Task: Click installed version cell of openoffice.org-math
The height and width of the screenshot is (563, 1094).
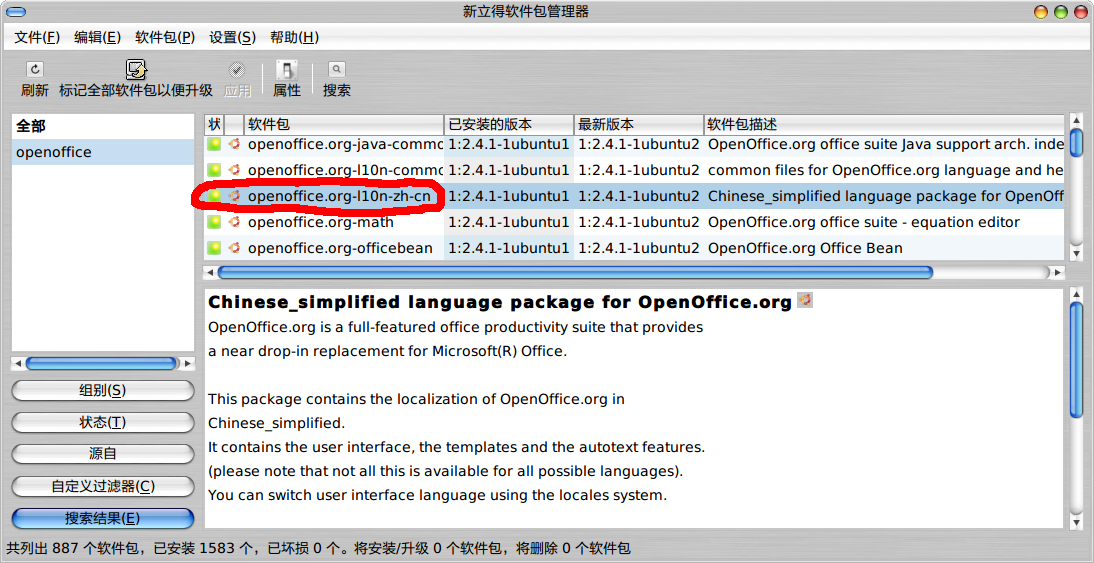Action: [509, 222]
